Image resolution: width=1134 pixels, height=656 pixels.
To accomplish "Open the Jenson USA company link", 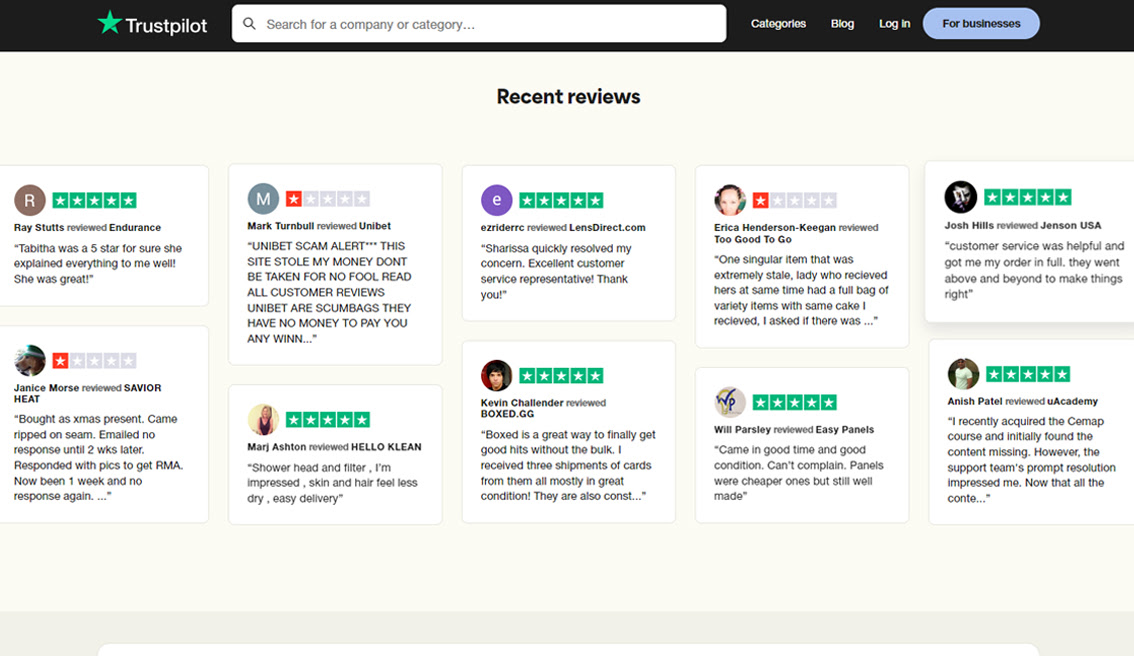I will (x=1070, y=225).
